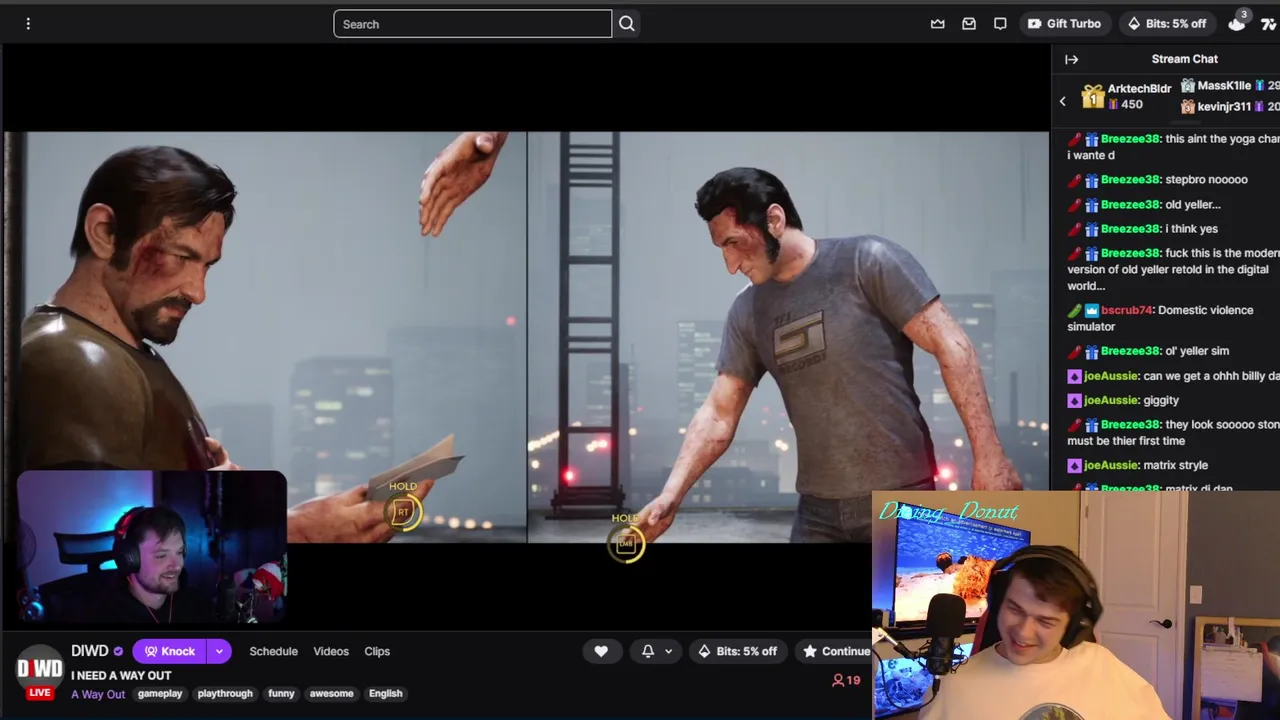
Task: Open the Prime loot crown icon
Action: click(937, 23)
